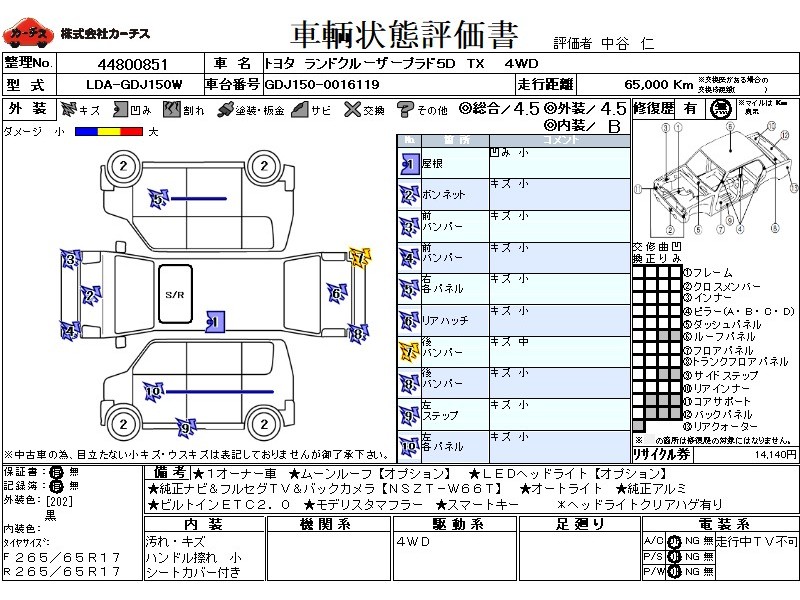Click scratch marker 10 on the left side view
This screenshot has width=800, height=600.
(x=153, y=392)
